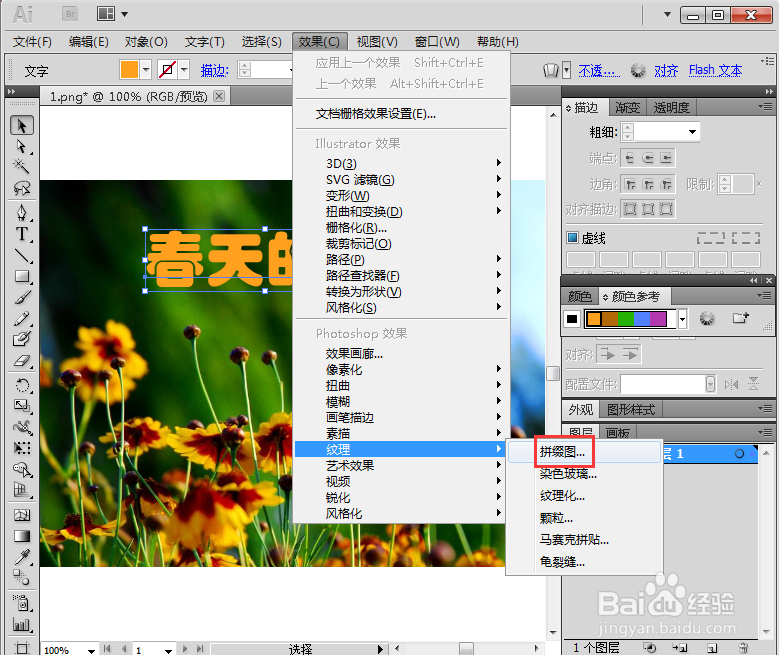Choose 拼缀图... from texture submenu
The image size is (779, 655).
pos(584,452)
